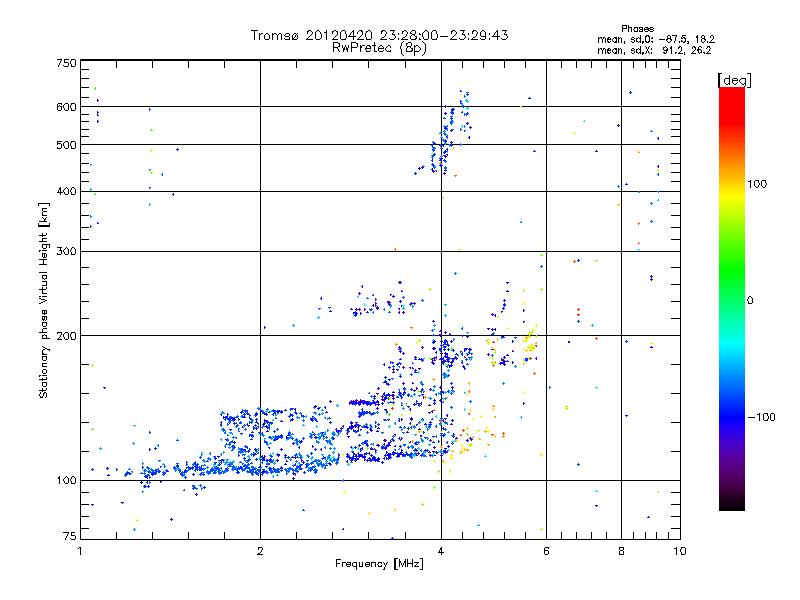This screenshot has width=800, height=600.
Task: Click the x-axis tick label '6'
Action: (546, 551)
